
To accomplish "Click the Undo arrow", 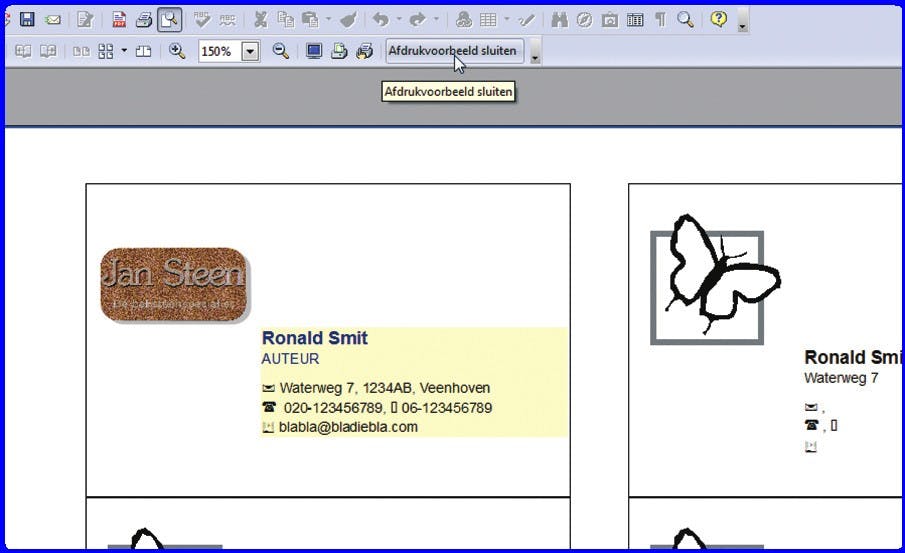I will coord(380,20).
